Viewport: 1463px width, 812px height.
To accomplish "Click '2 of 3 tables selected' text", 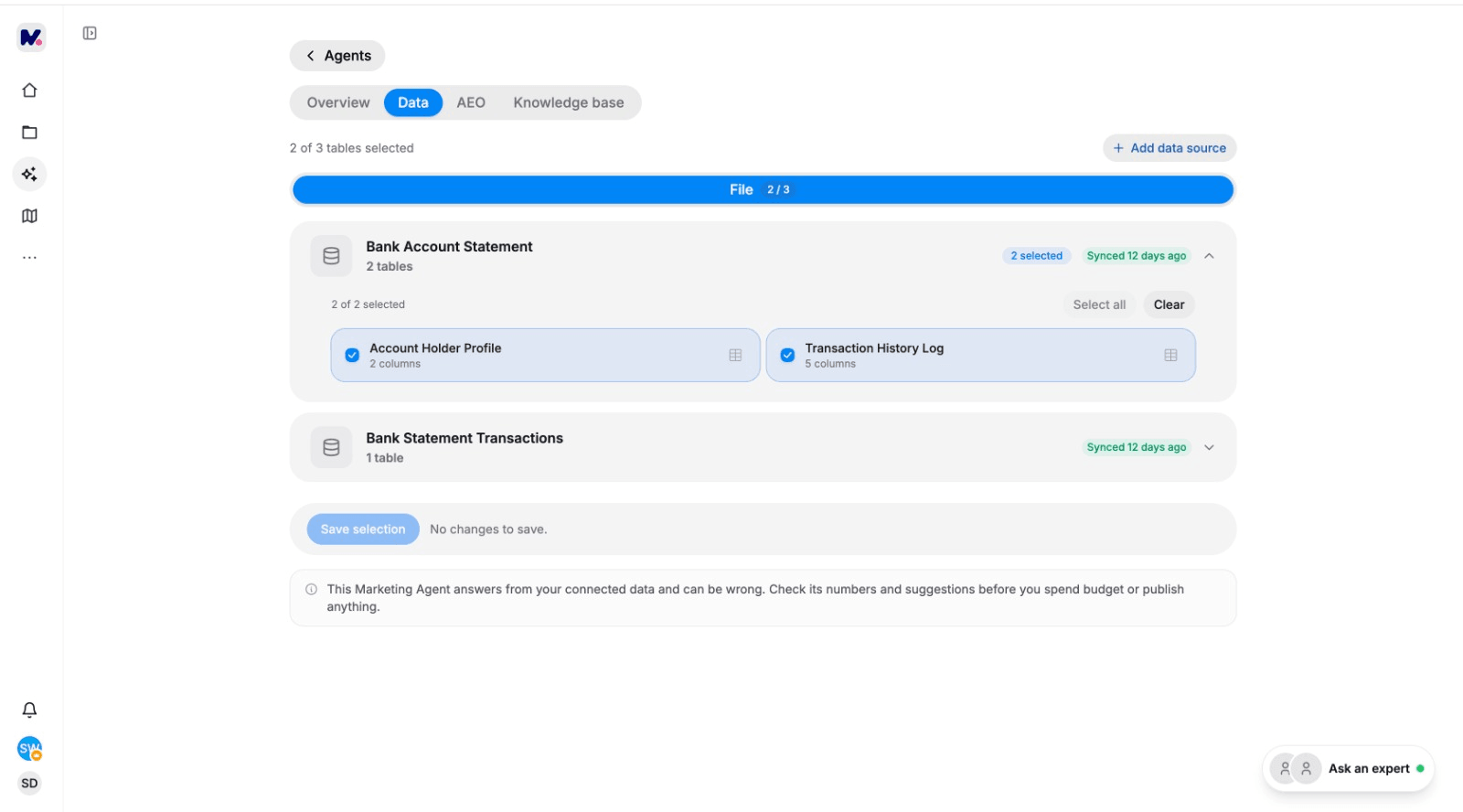I will 352,148.
